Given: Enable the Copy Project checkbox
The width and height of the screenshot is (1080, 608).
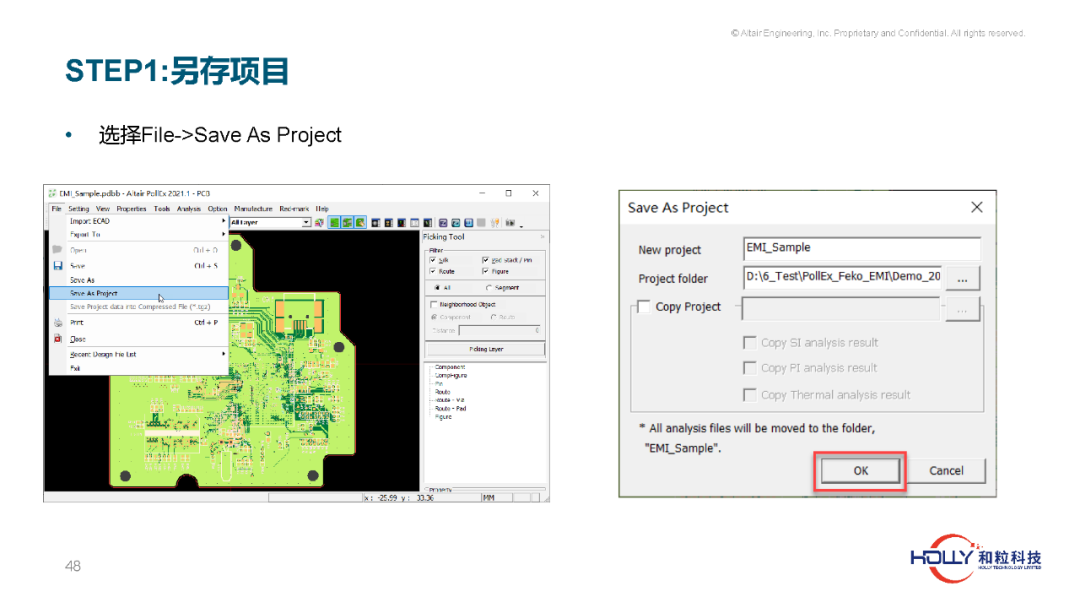Looking at the screenshot, I should click(644, 307).
